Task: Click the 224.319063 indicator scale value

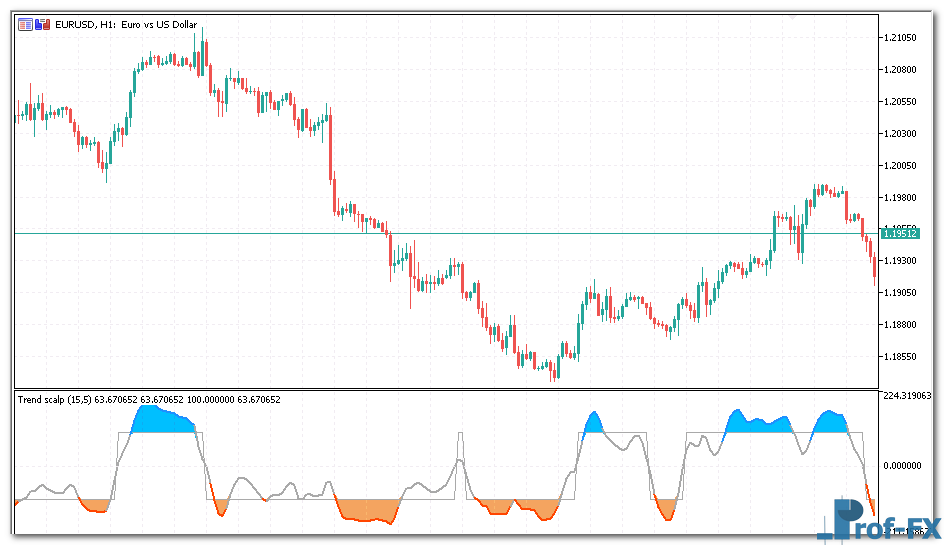Action: 909,395
